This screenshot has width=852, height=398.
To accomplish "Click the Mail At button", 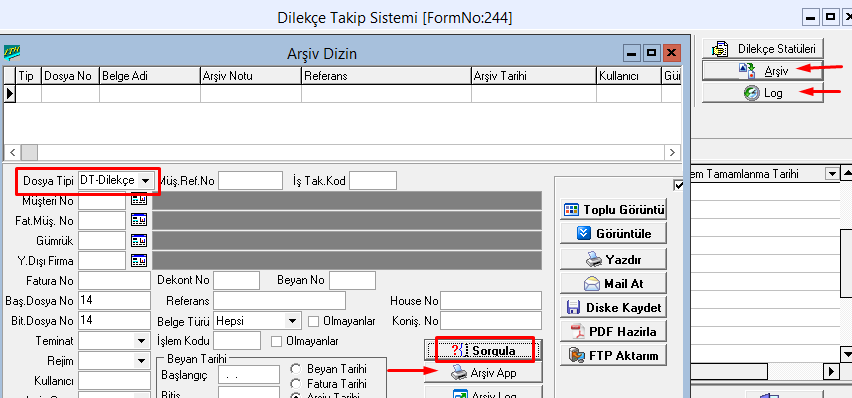I will 613,283.
